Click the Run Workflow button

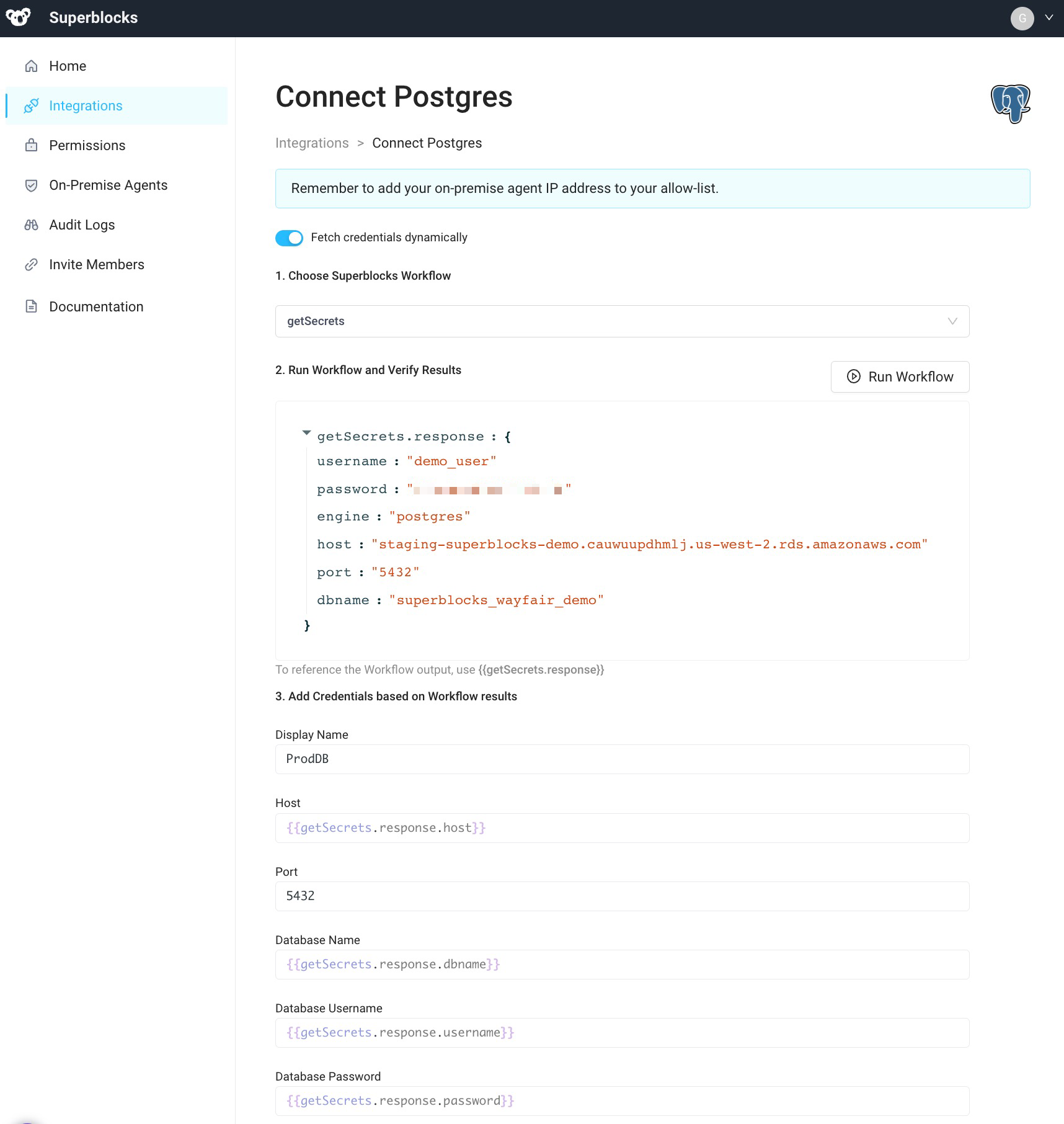click(x=900, y=377)
